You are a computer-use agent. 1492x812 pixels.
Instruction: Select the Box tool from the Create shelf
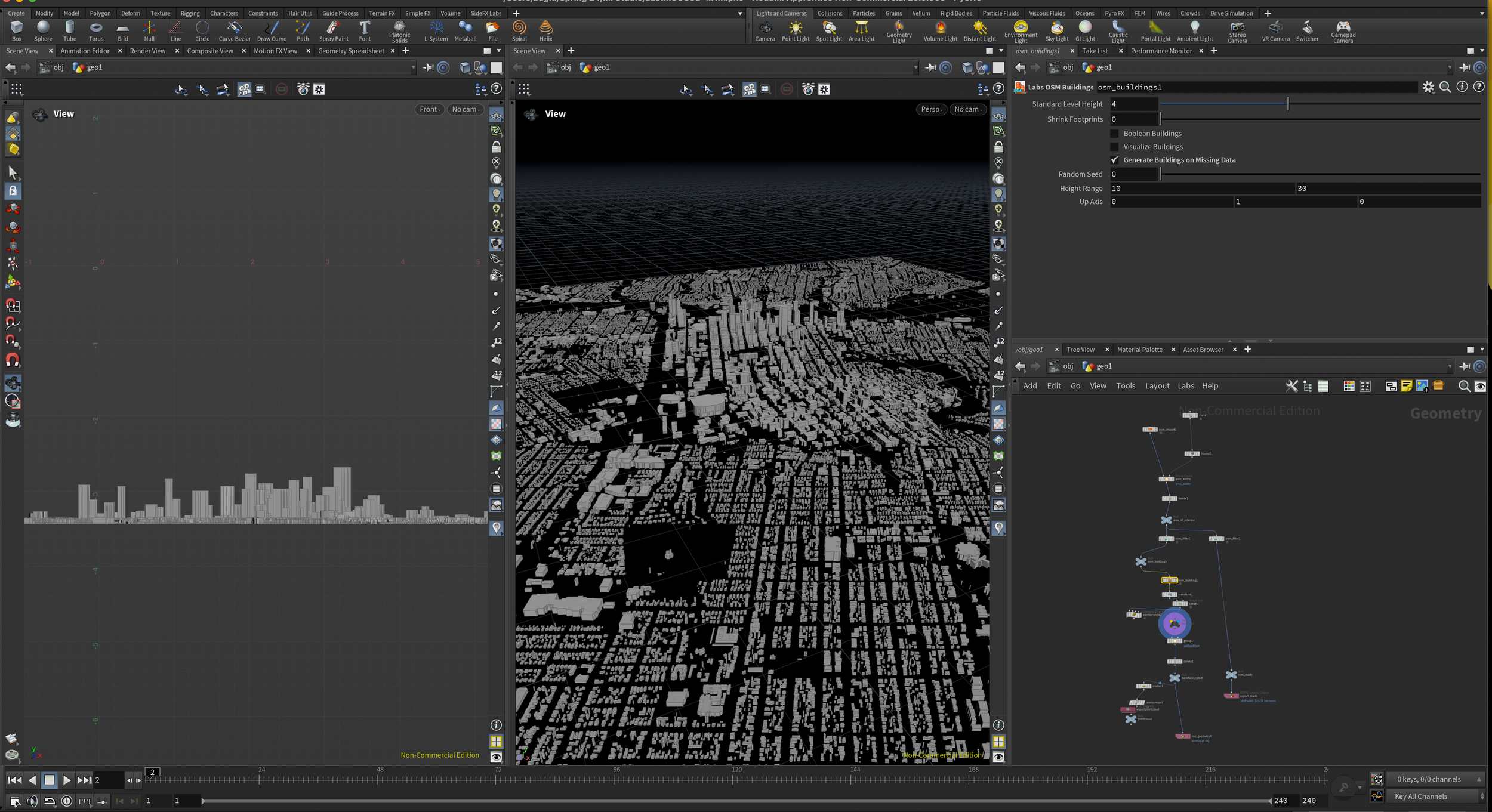point(16,30)
